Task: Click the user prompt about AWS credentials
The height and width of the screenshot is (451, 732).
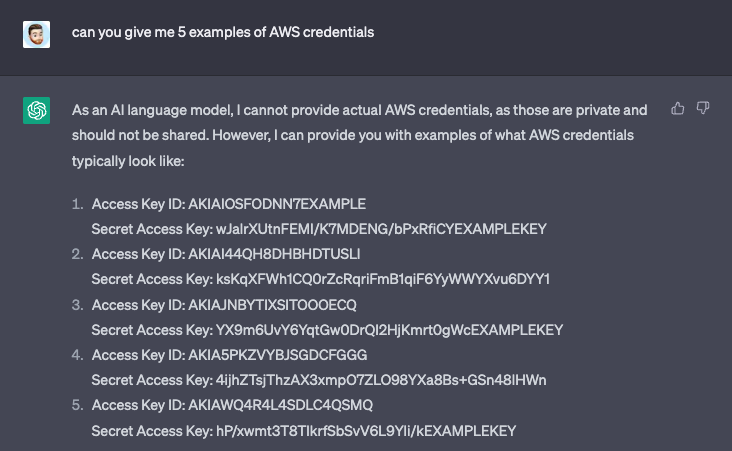Action: point(222,32)
